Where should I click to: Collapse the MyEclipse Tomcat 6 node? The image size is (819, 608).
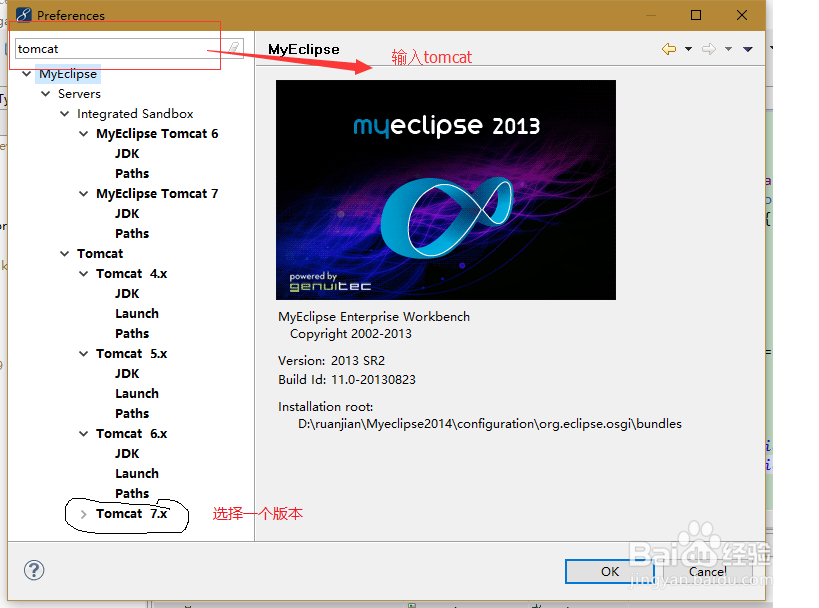pos(84,134)
